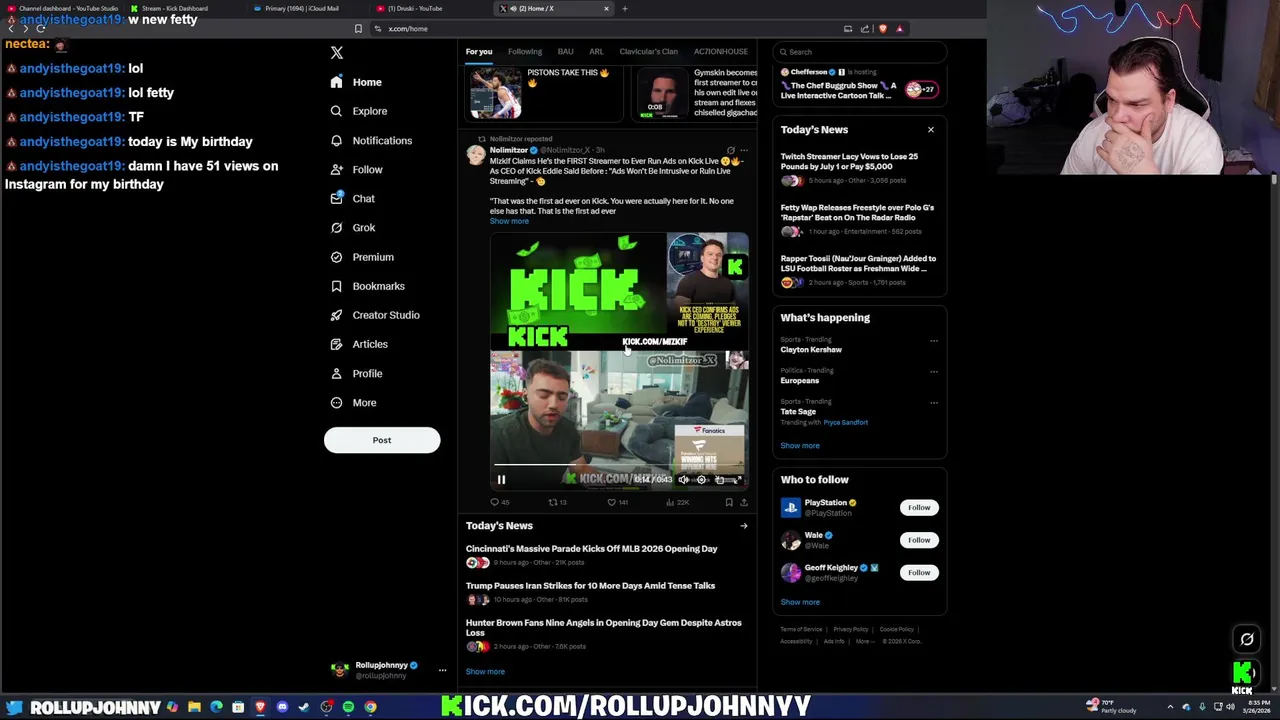Switch to the Following tab
The width and height of the screenshot is (1280, 720).
click(x=525, y=52)
